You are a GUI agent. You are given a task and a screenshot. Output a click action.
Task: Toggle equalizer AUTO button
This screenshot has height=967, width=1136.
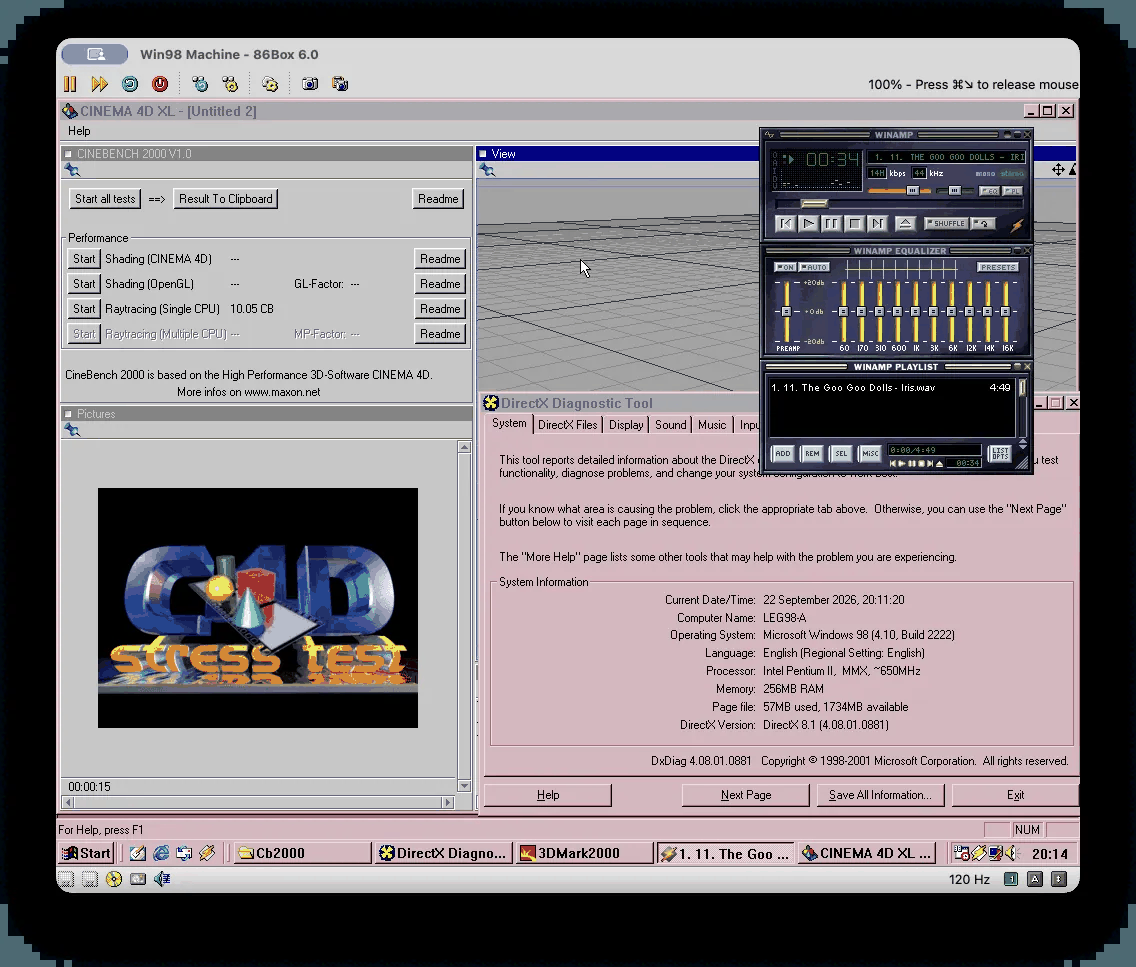pos(814,267)
